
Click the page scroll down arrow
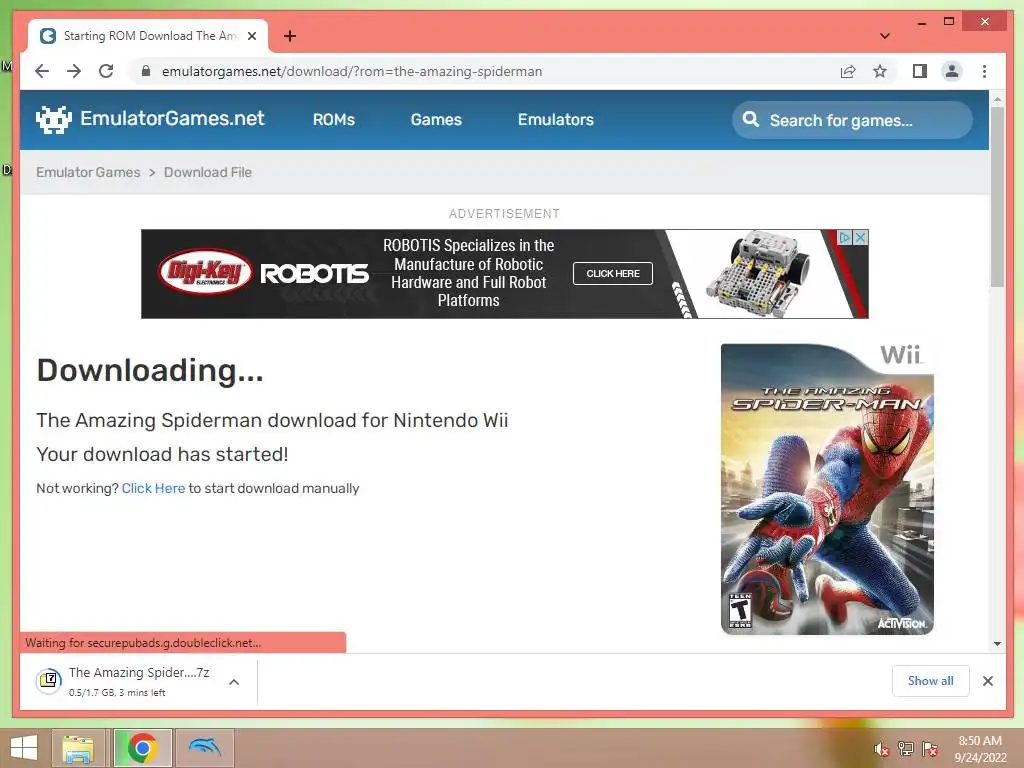point(997,644)
